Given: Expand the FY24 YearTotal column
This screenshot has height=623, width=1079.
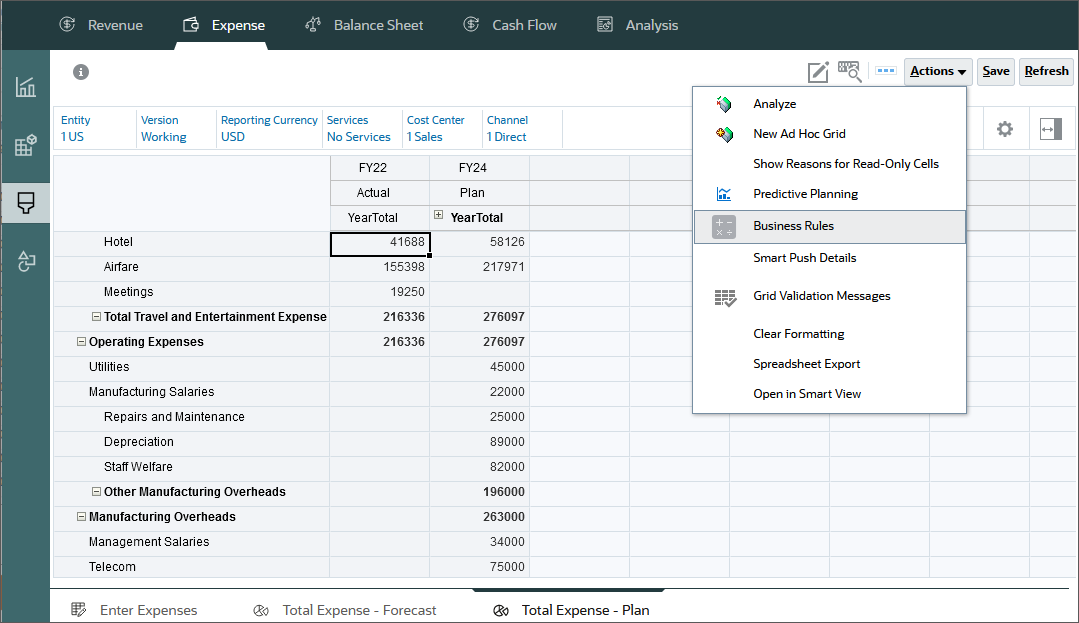Looking at the screenshot, I should pos(438,217).
